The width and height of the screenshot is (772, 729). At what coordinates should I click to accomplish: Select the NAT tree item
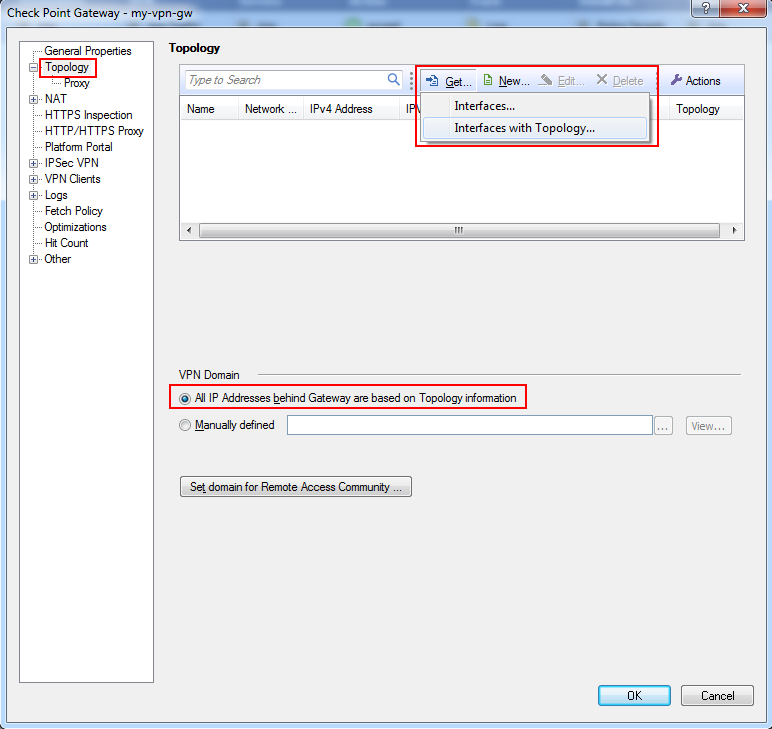click(56, 99)
